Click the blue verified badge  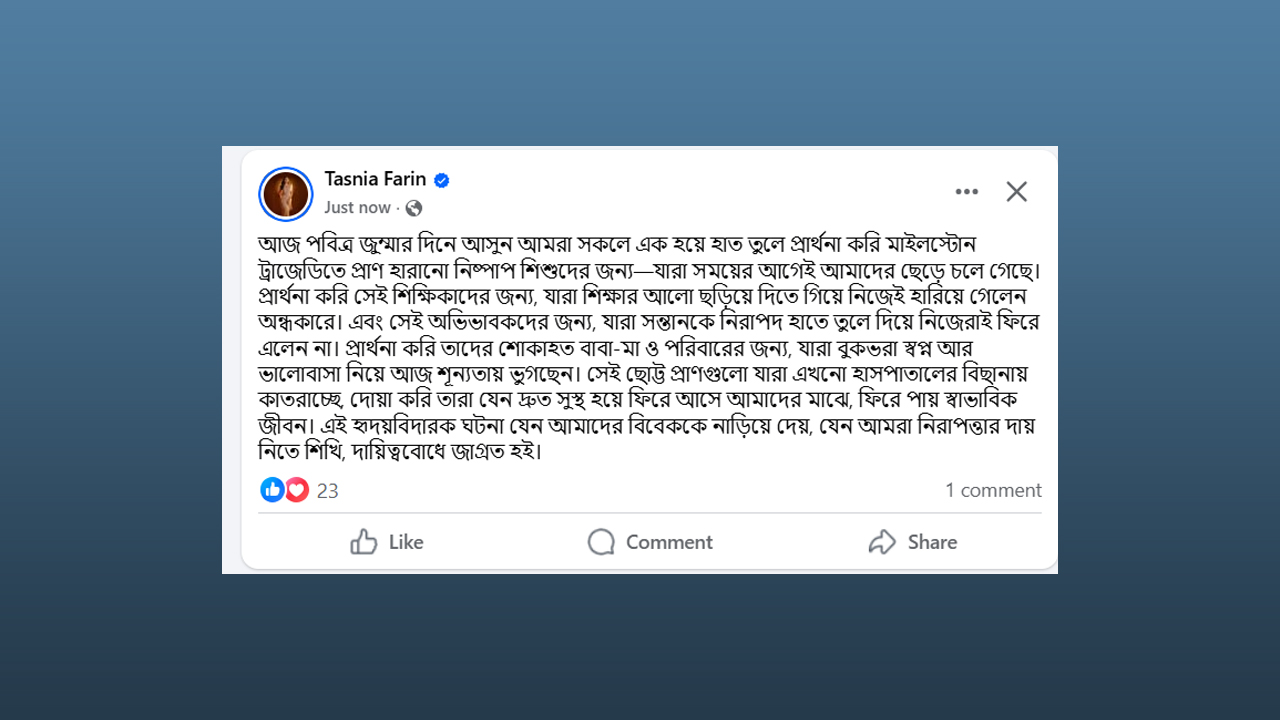point(442,180)
